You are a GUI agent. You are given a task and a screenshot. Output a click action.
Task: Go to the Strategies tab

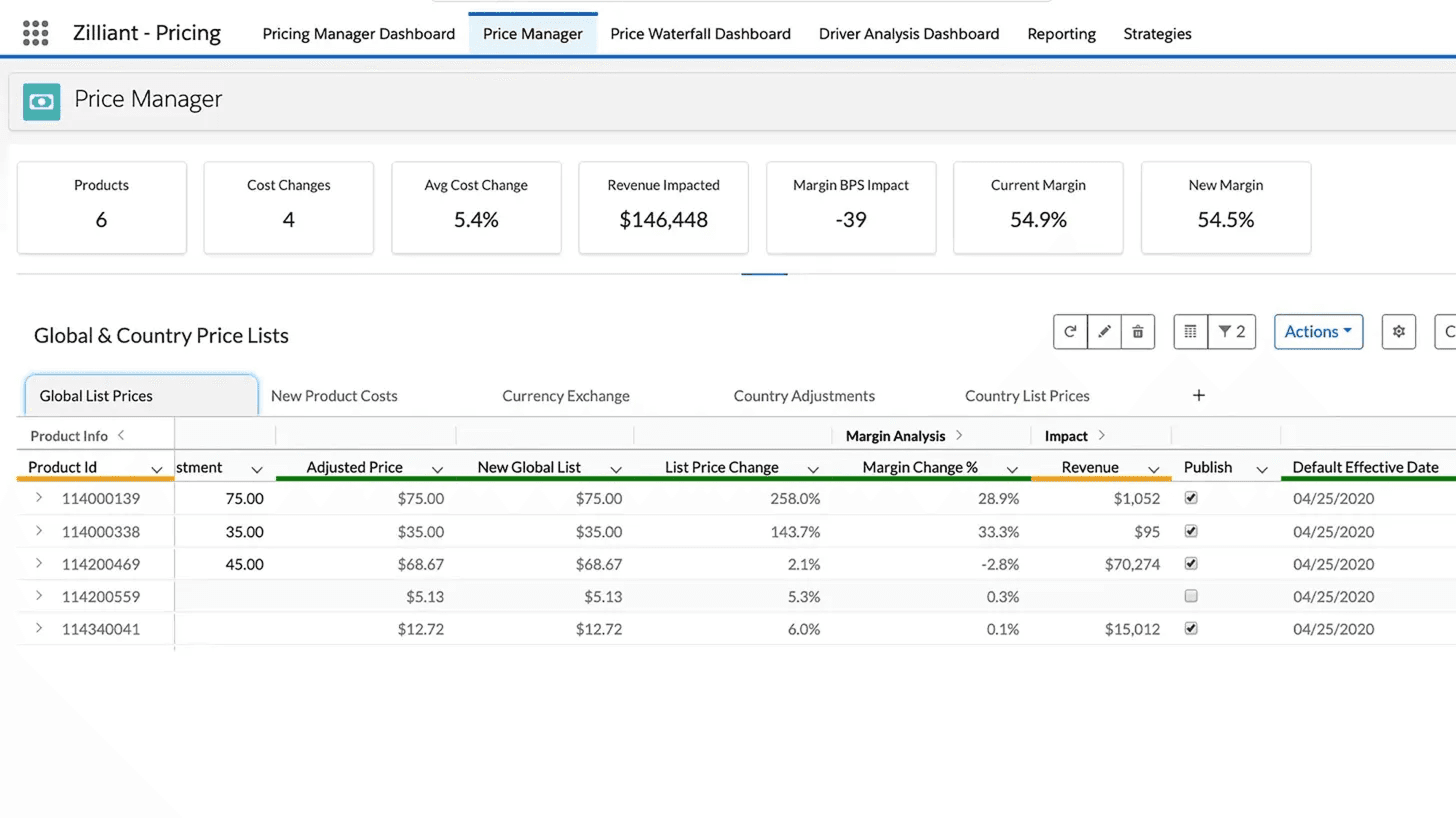click(x=1157, y=34)
